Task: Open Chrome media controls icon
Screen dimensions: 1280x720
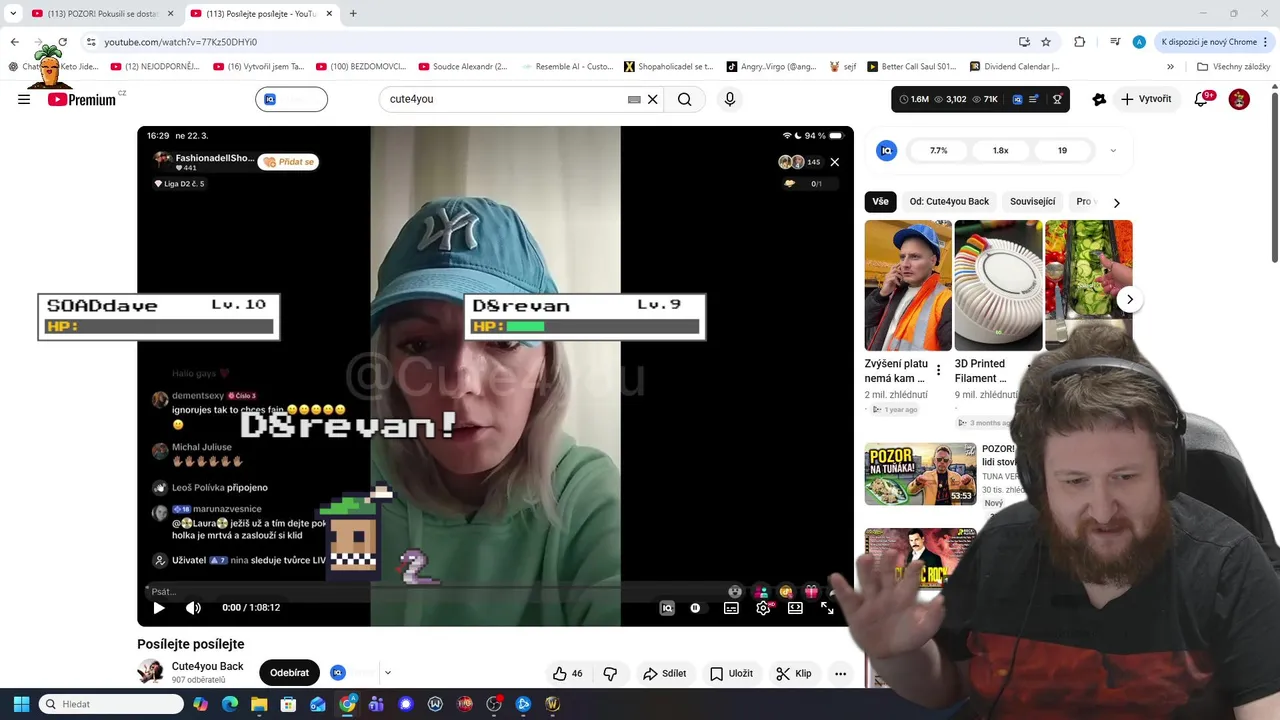Action: point(1115,42)
